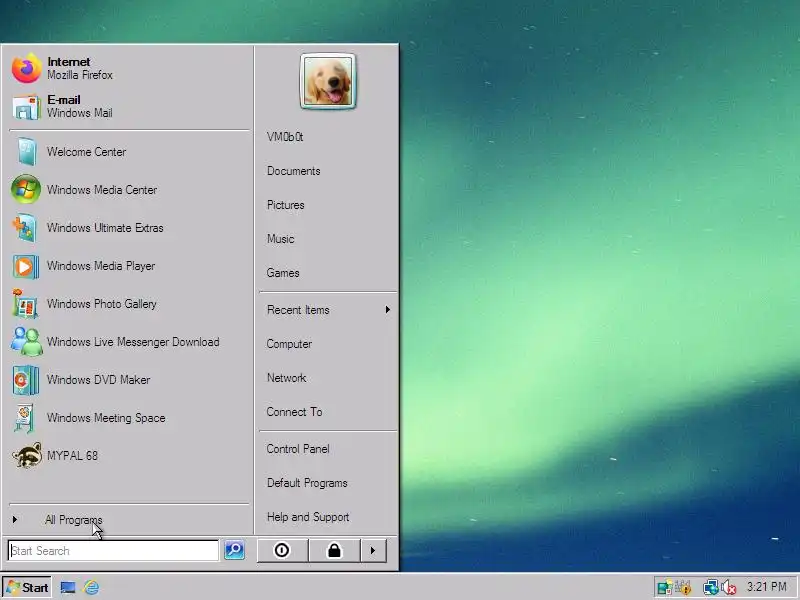800x600 pixels.
Task: Expand the Recent Items submenu
Action: pos(328,310)
